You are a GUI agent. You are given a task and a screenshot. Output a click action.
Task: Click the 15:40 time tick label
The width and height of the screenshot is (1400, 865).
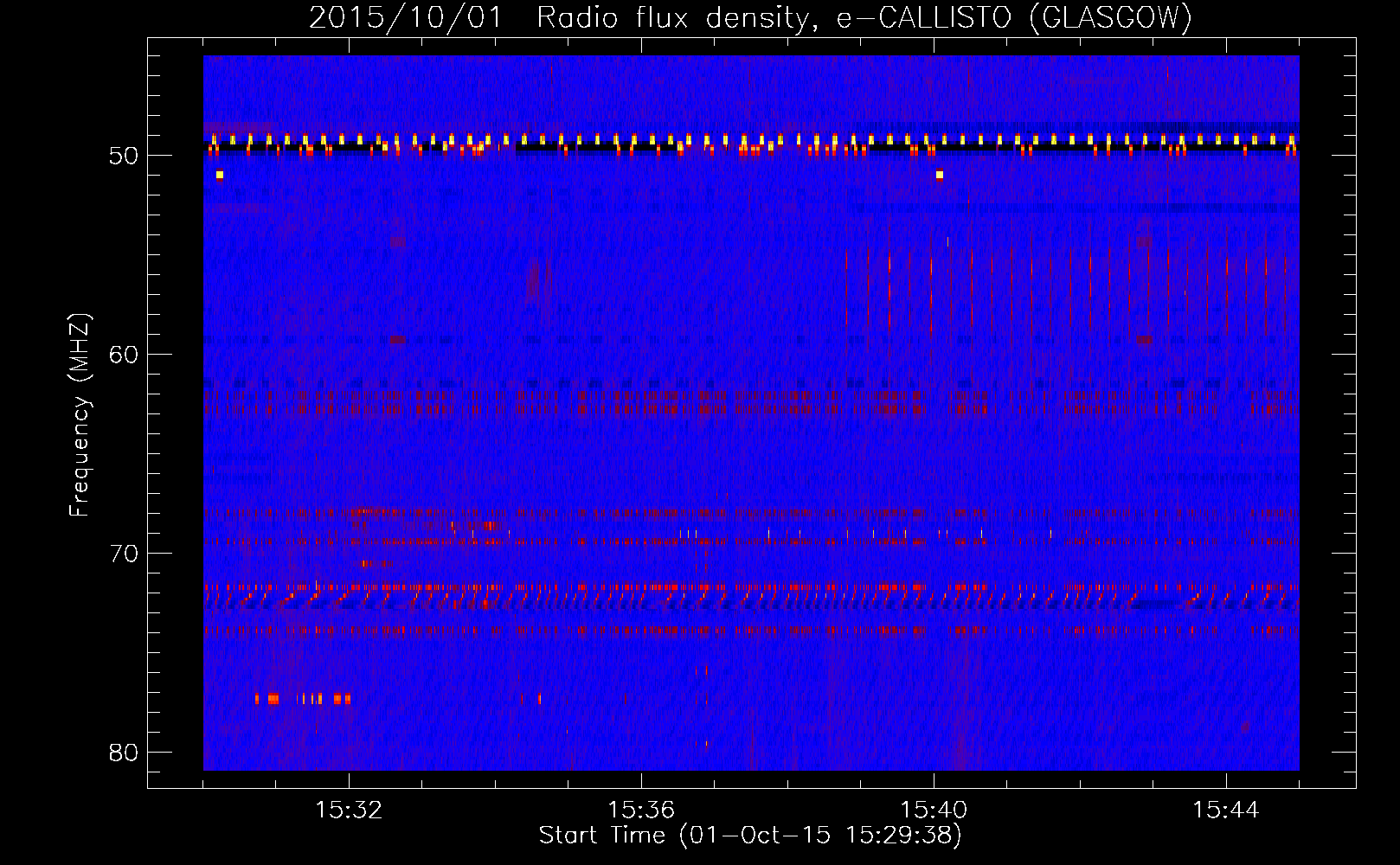[x=934, y=811]
